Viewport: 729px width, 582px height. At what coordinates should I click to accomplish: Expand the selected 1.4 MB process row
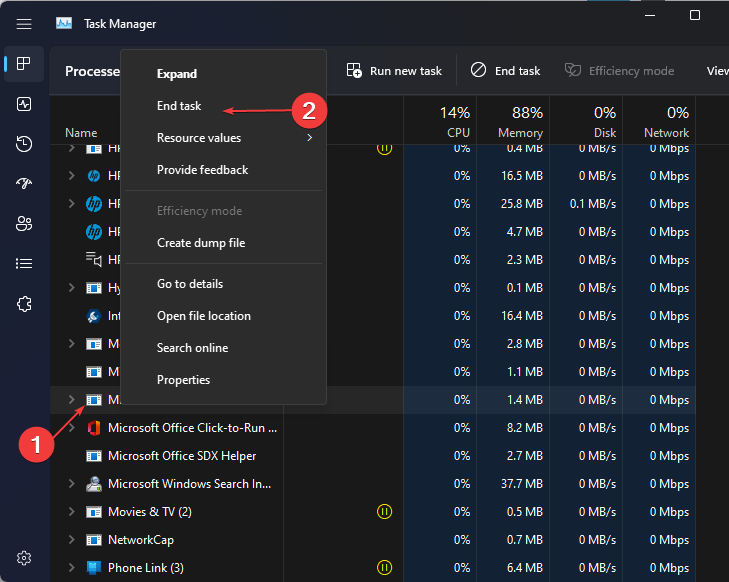[72, 399]
